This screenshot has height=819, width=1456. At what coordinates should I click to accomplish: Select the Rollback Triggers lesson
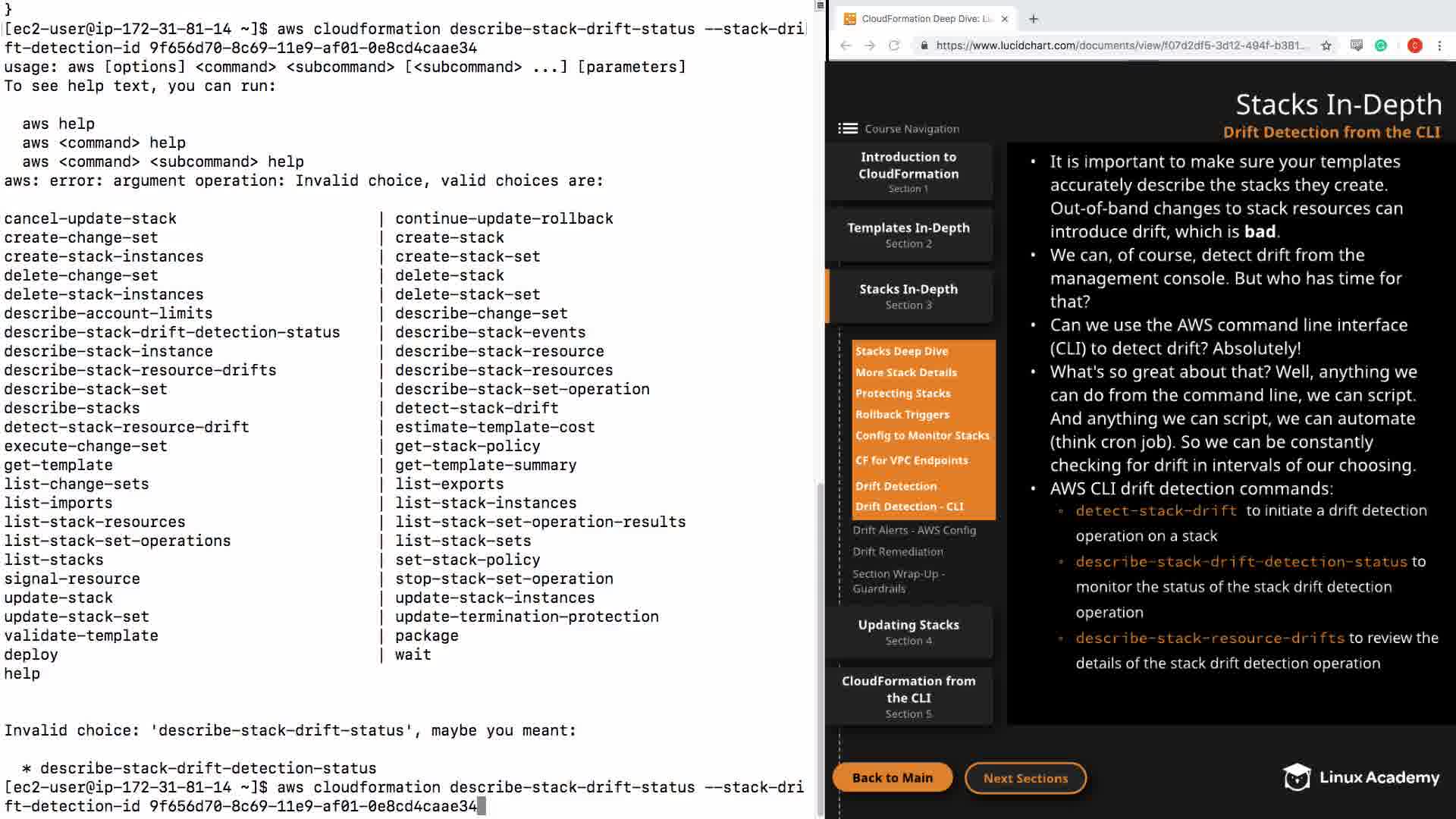point(902,415)
